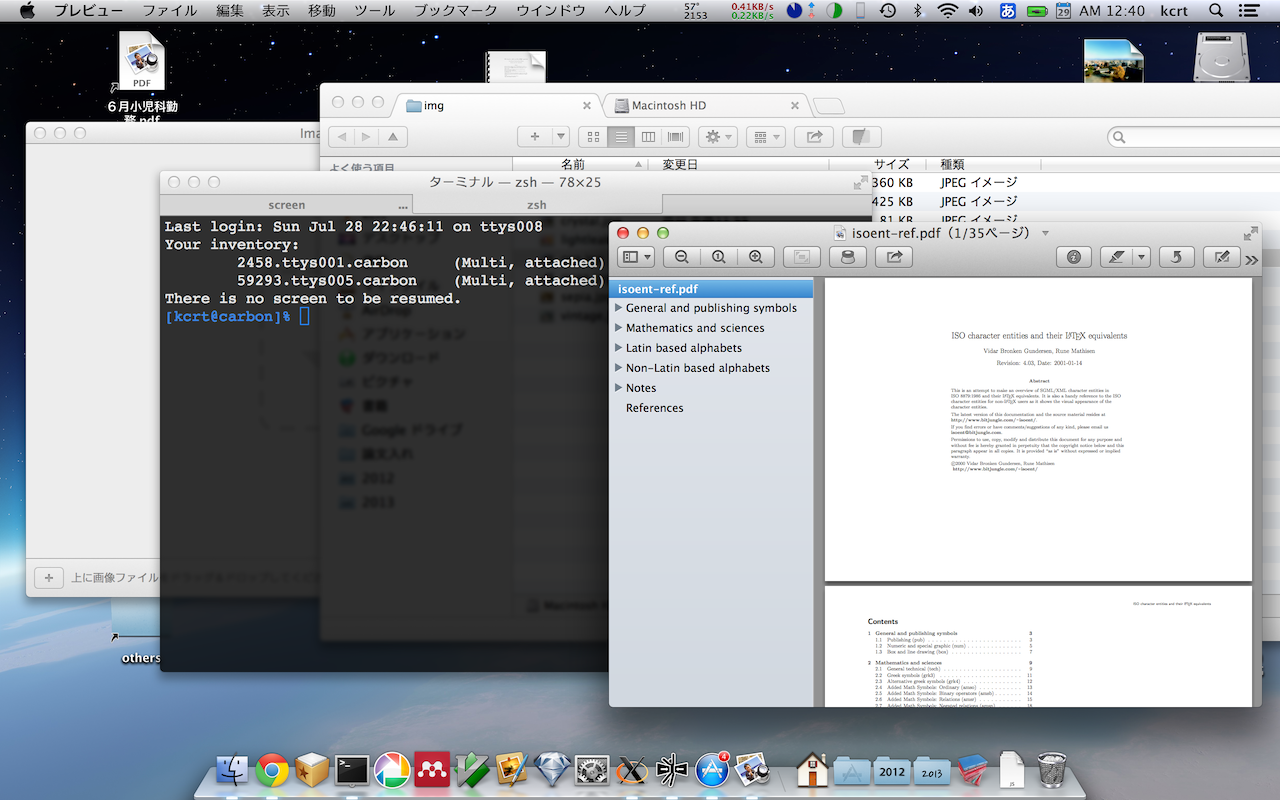The width and height of the screenshot is (1280, 800).
Task: Open Finder arrange-by dropdown
Action: pos(765,137)
